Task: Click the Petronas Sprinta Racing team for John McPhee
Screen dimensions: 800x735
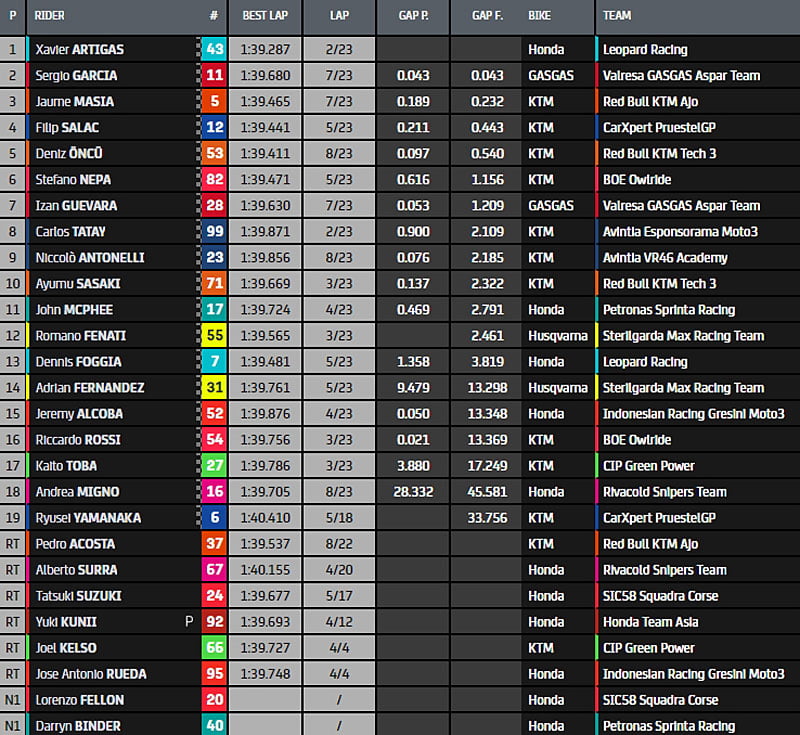Action: click(x=668, y=310)
